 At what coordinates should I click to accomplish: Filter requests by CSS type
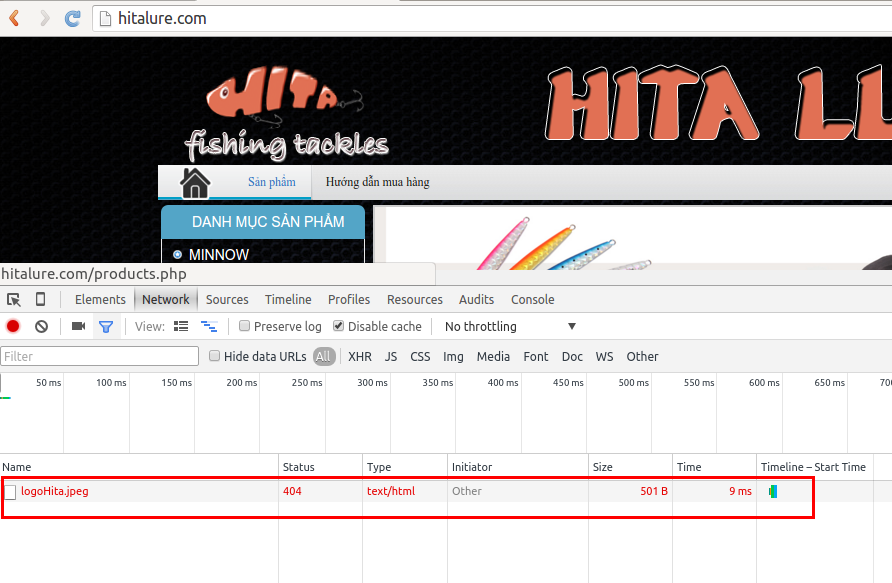pyautogui.click(x=420, y=357)
